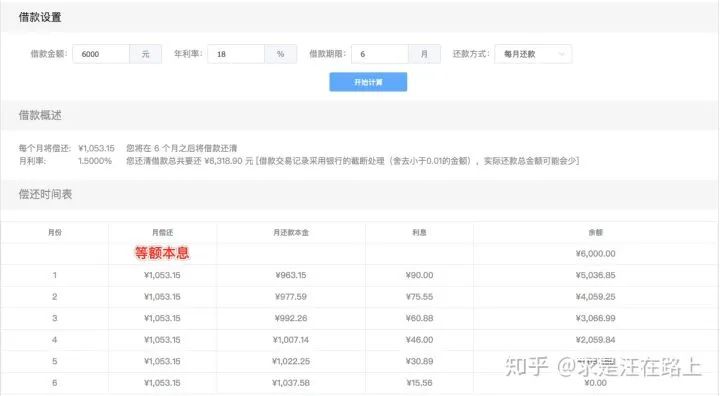The image size is (720, 396).
Task: Click balance cell ¥5,036.85
Action: (x=596, y=275)
